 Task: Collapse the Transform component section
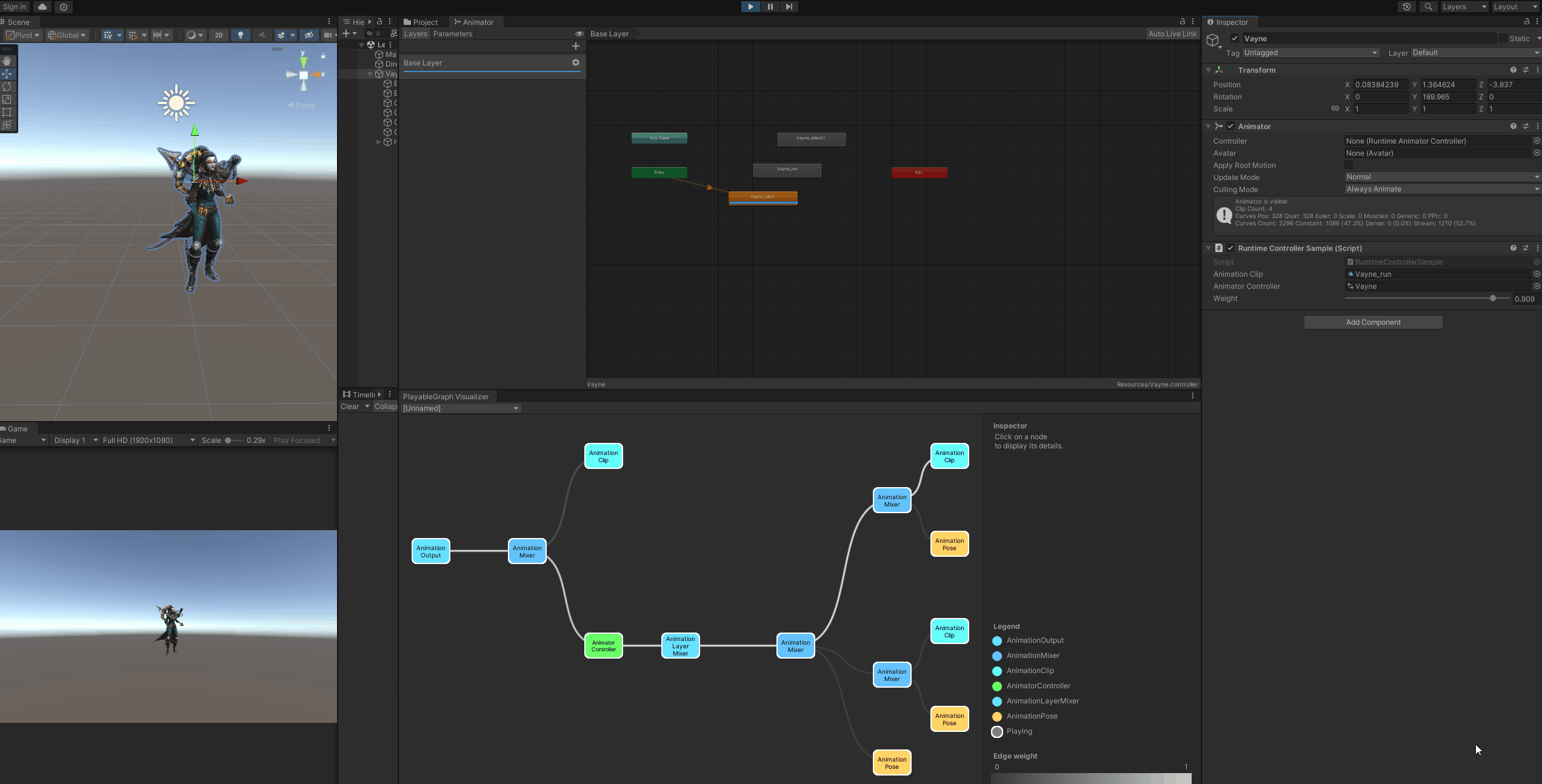[x=1208, y=70]
